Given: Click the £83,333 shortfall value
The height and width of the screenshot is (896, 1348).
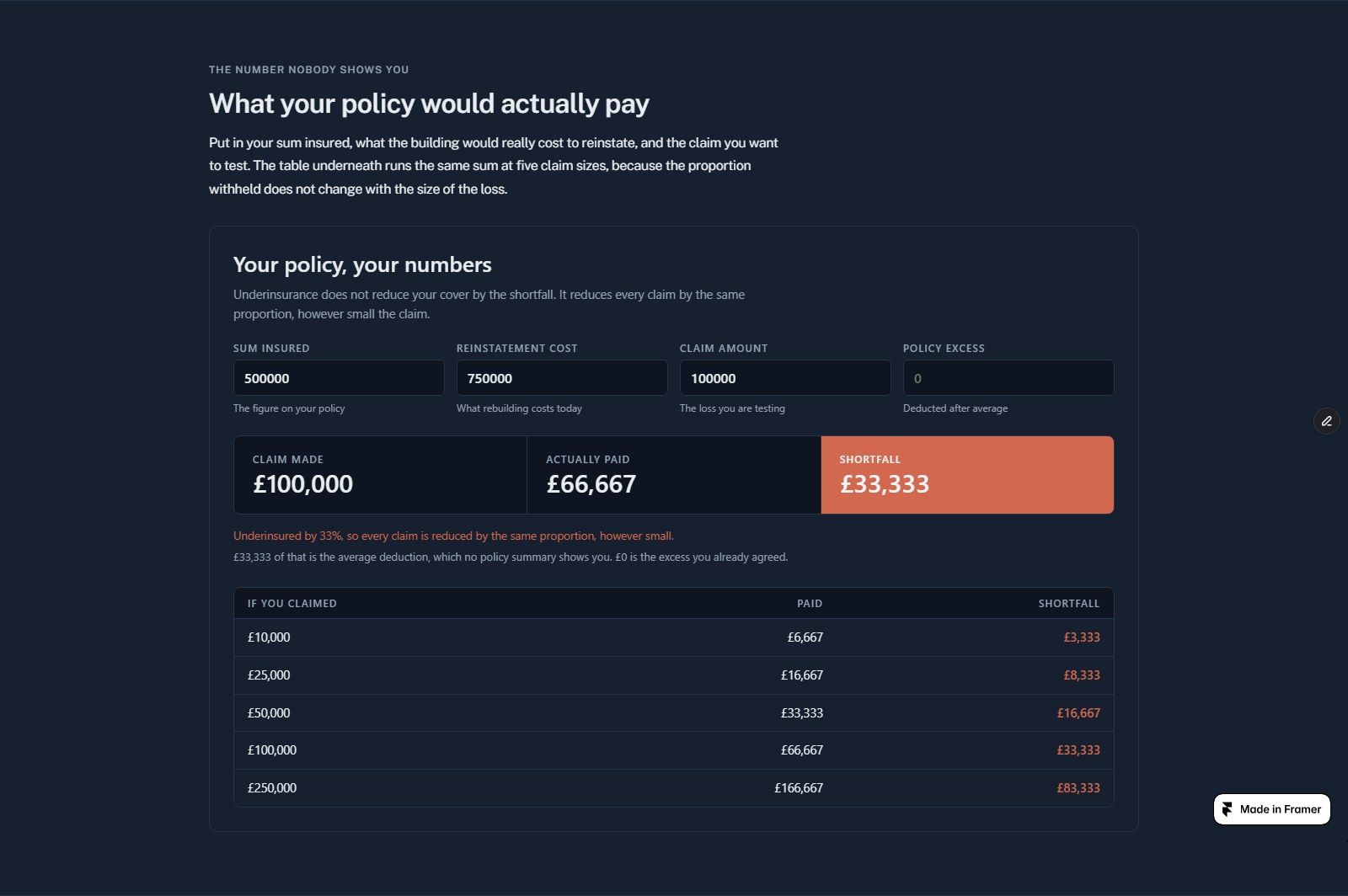Looking at the screenshot, I should click(1078, 788).
